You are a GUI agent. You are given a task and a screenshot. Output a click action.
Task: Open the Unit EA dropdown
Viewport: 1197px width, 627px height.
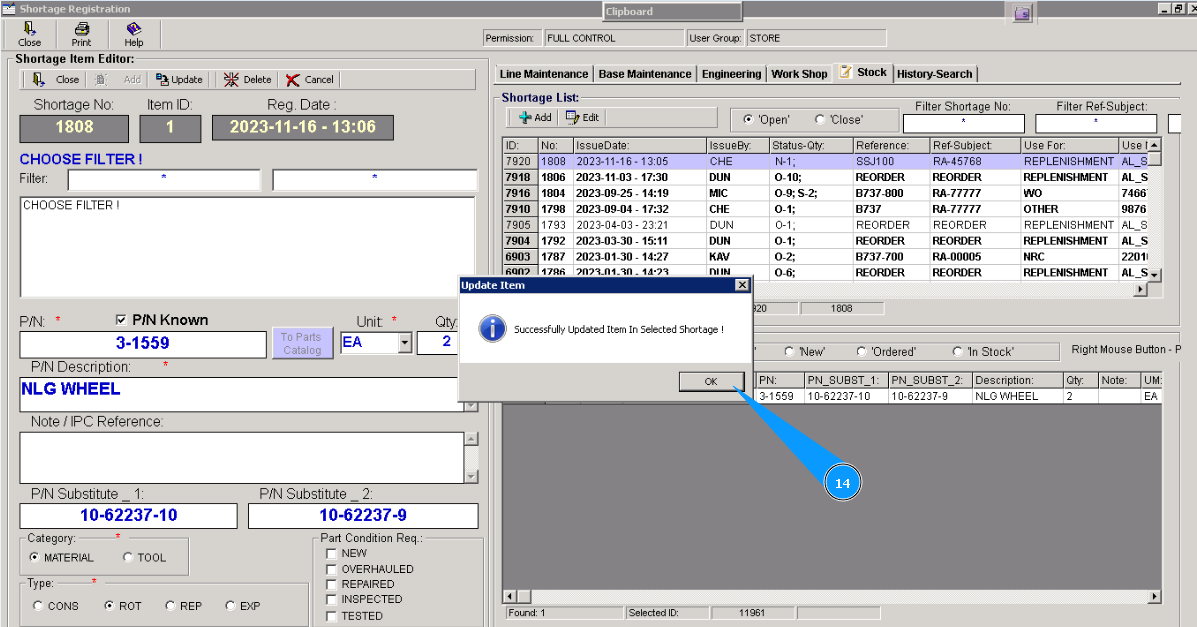[404, 343]
